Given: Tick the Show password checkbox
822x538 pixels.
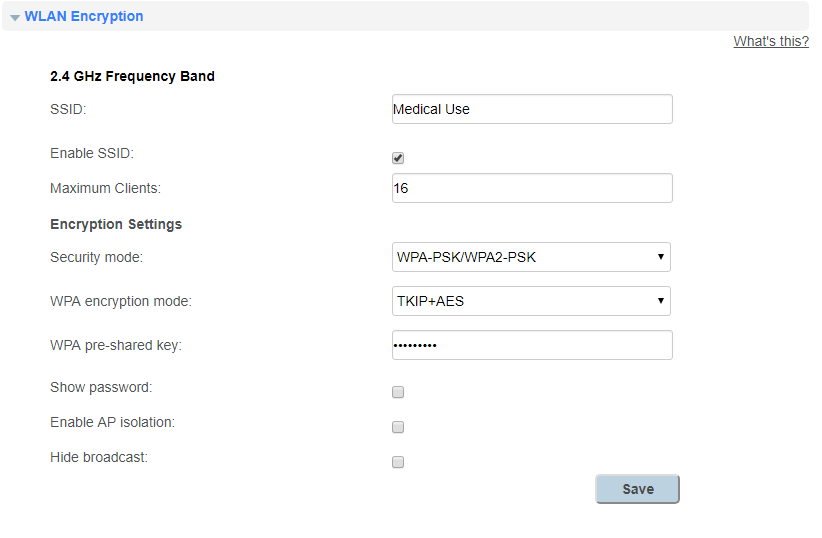Looking at the screenshot, I should pos(398,392).
